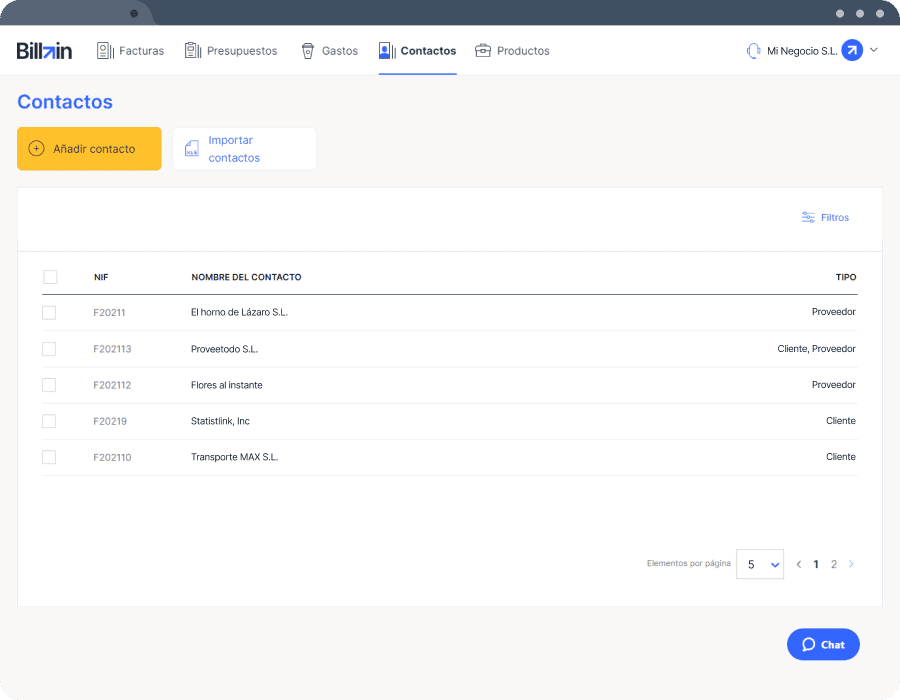Toggle the select-all checkbox in table header
The image size is (900, 700).
(x=51, y=277)
